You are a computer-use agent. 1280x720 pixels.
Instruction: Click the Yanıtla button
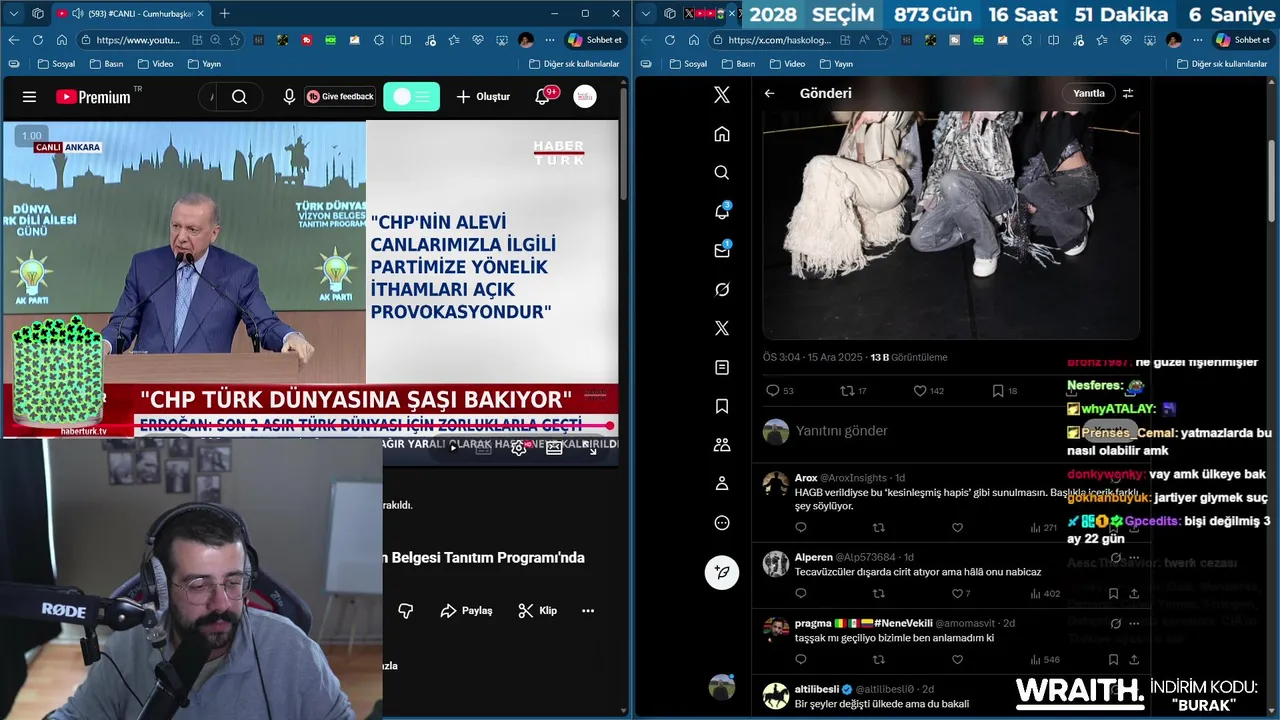1089,93
